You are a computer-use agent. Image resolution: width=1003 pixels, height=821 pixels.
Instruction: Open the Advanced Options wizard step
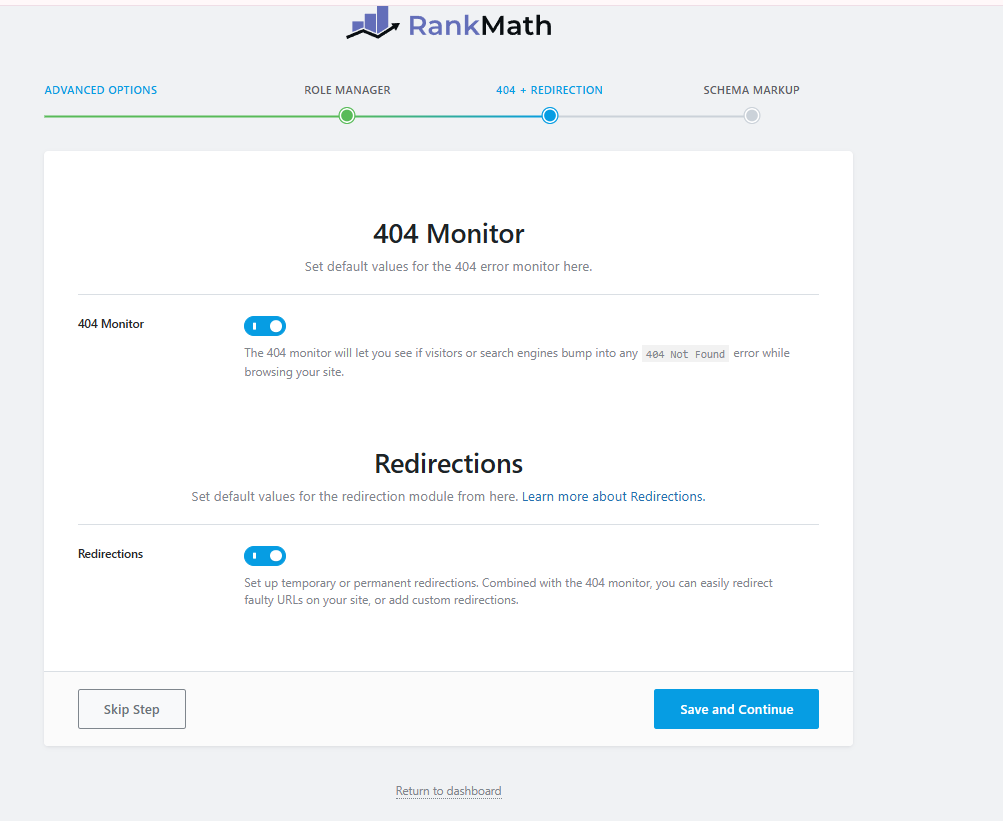click(x=100, y=90)
